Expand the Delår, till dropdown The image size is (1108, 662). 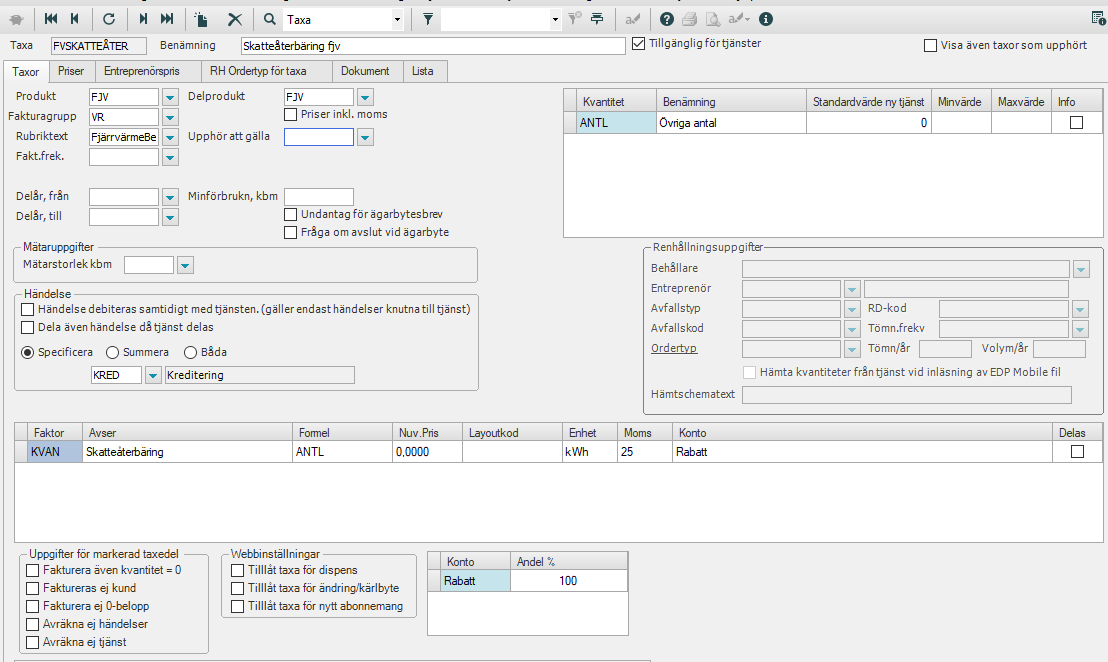click(170, 217)
